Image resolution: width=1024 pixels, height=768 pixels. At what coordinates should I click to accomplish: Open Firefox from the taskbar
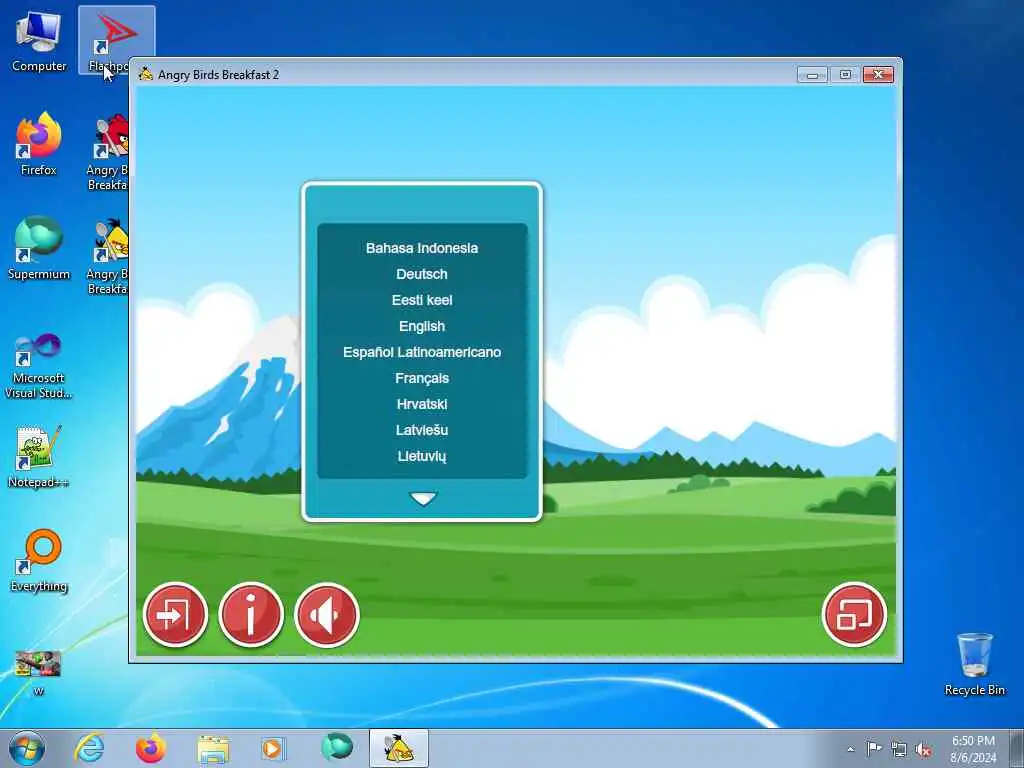pos(151,748)
